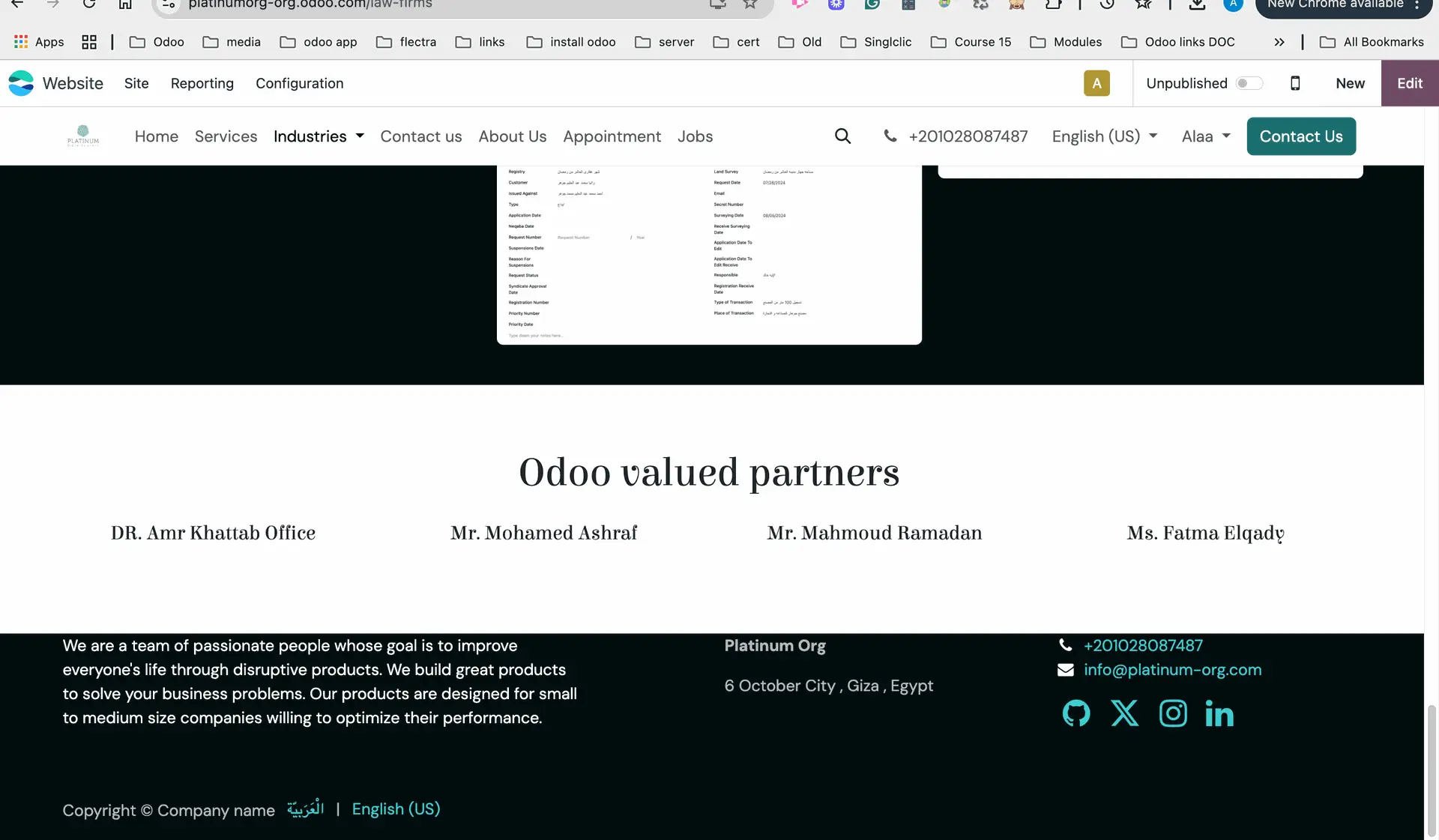The height and width of the screenshot is (840, 1439).
Task: Open the 'odoo app' bookmark folder
Action: (x=319, y=42)
